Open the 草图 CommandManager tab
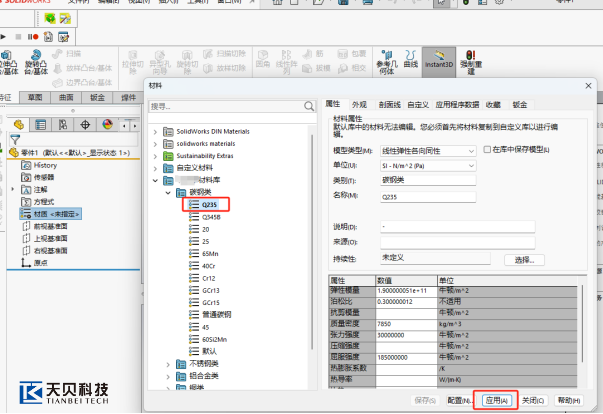 pyautogui.click(x=35, y=98)
